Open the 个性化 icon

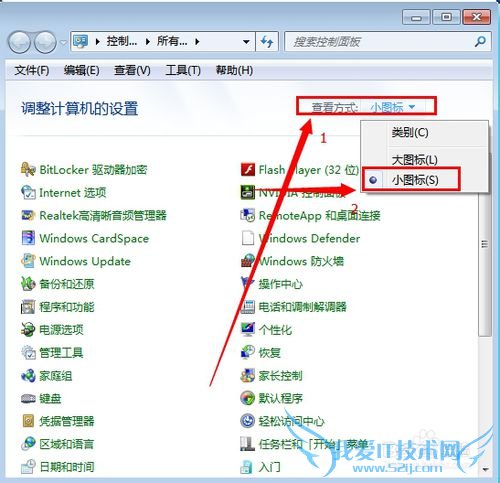[x=248, y=329]
